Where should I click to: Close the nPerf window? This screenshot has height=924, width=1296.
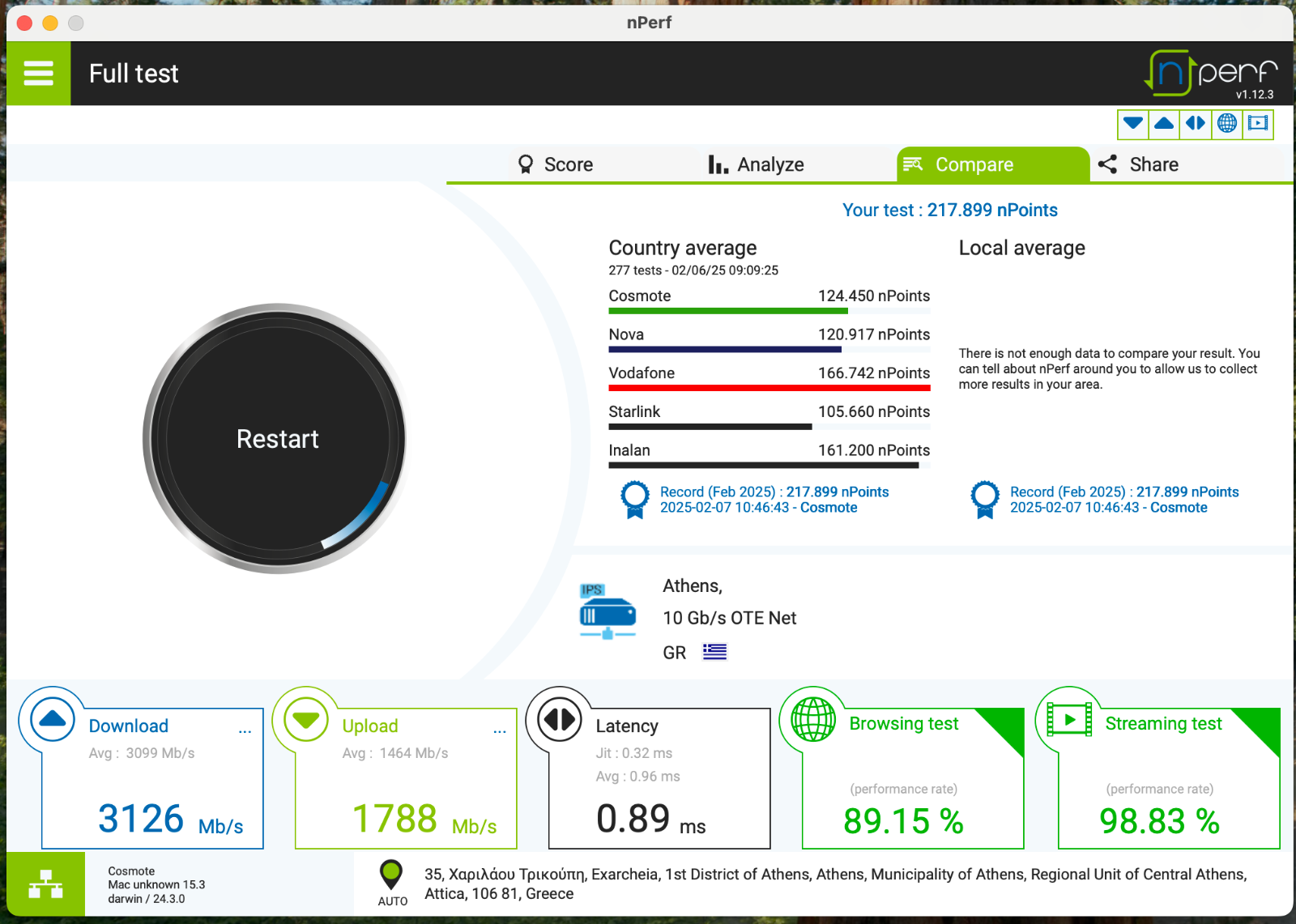[24, 23]
